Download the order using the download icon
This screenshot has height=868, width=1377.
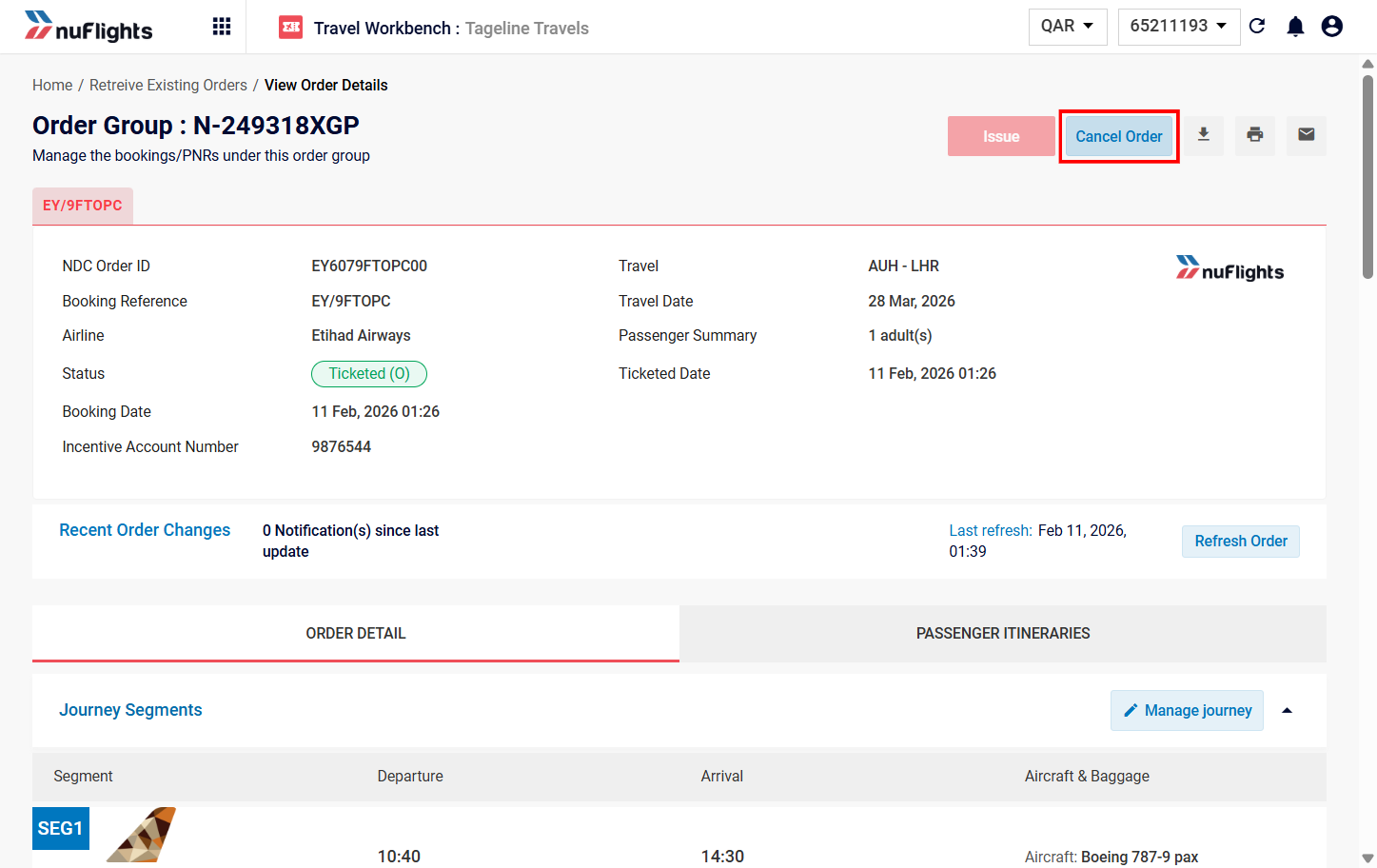coord(1204,135)
